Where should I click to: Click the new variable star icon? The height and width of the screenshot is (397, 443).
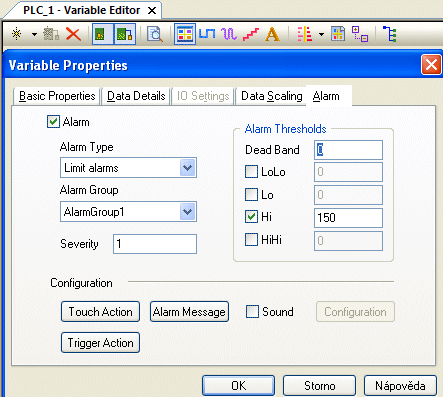16,34
